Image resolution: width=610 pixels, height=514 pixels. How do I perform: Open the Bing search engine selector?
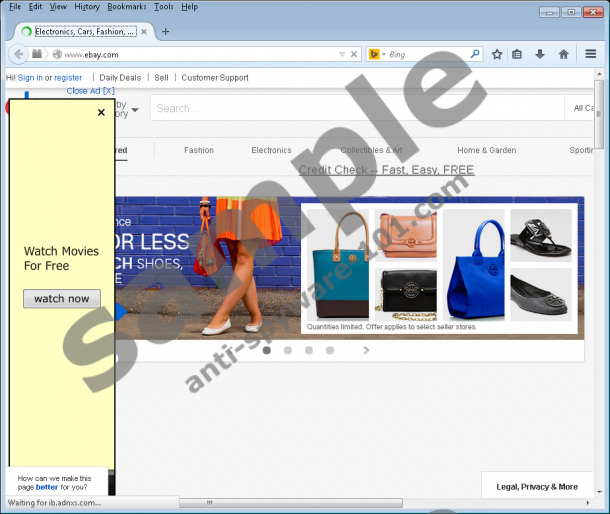tap(375, 54)
